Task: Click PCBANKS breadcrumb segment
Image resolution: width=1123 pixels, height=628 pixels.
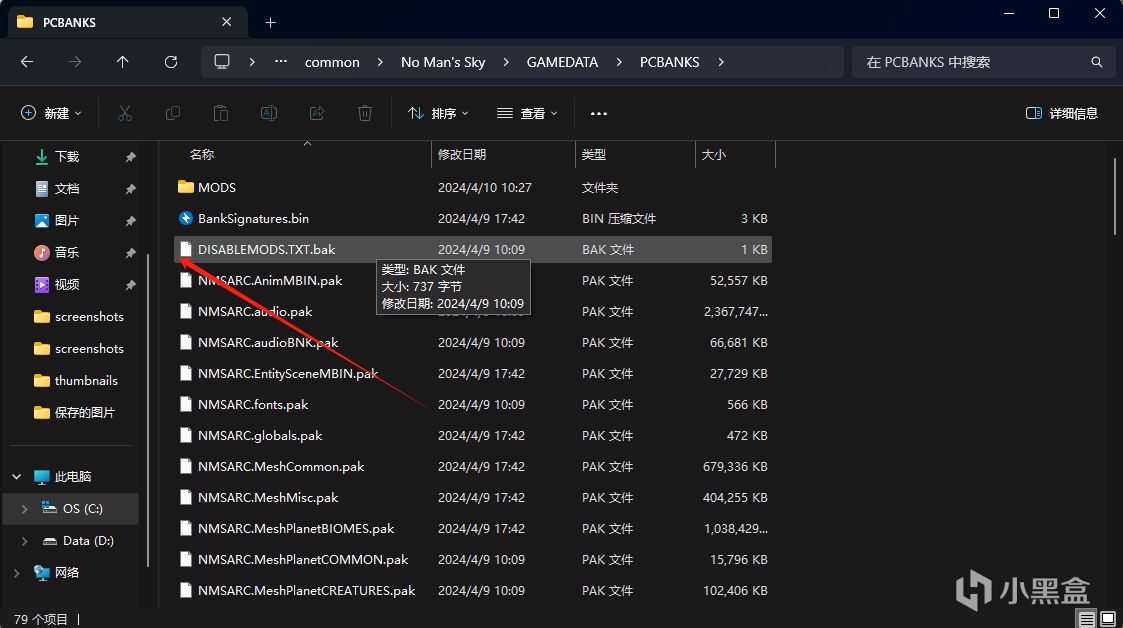Action: [670, 62]
